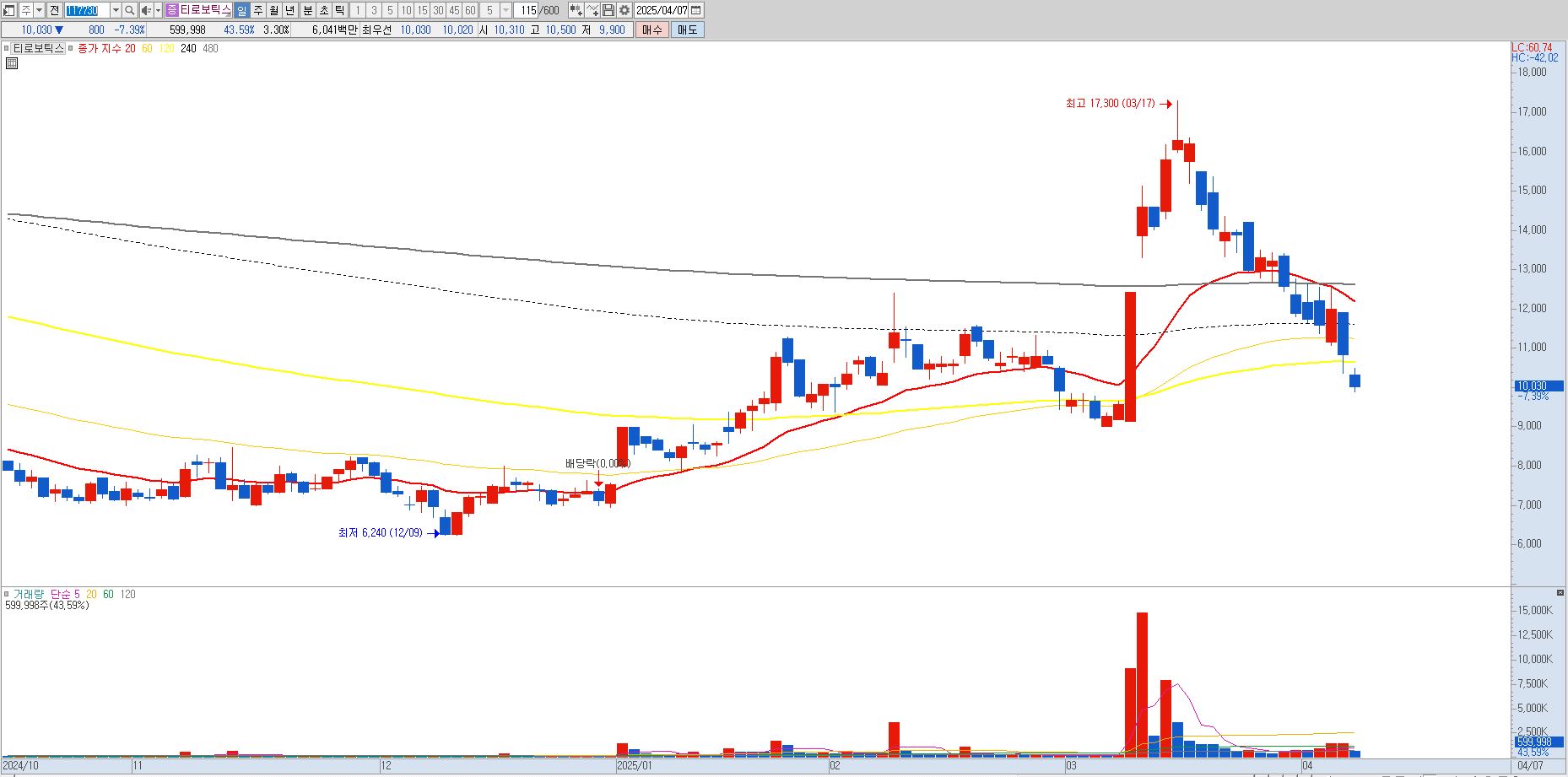Select the 일 daily chart period
The height and width of the screenshot is (777, 1568).
pyautogui.click(x=241, y=10)
